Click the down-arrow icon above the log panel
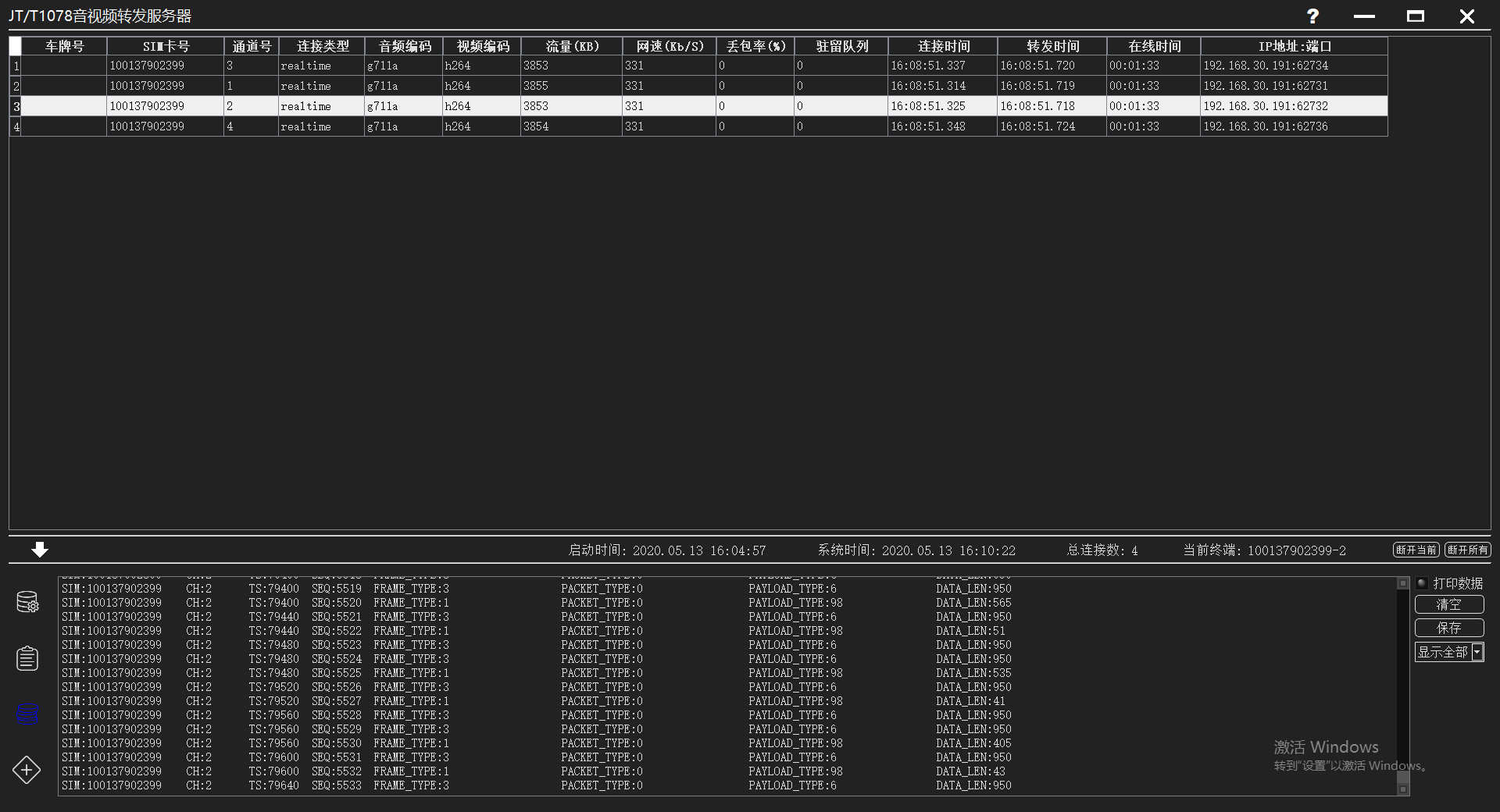Image resolution: width=1500 pixels, height=812 pixels. pyautogui.click(x=39, y=550)
